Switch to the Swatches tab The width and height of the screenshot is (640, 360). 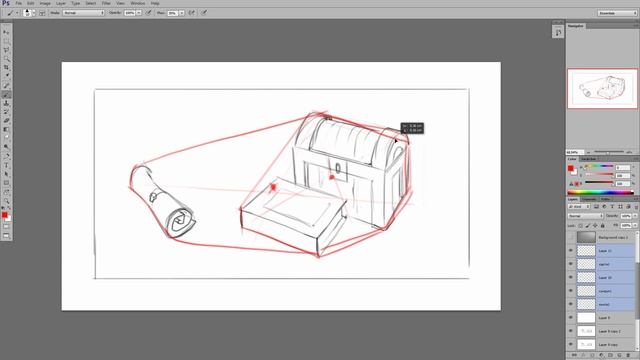(x=588, y=159)
